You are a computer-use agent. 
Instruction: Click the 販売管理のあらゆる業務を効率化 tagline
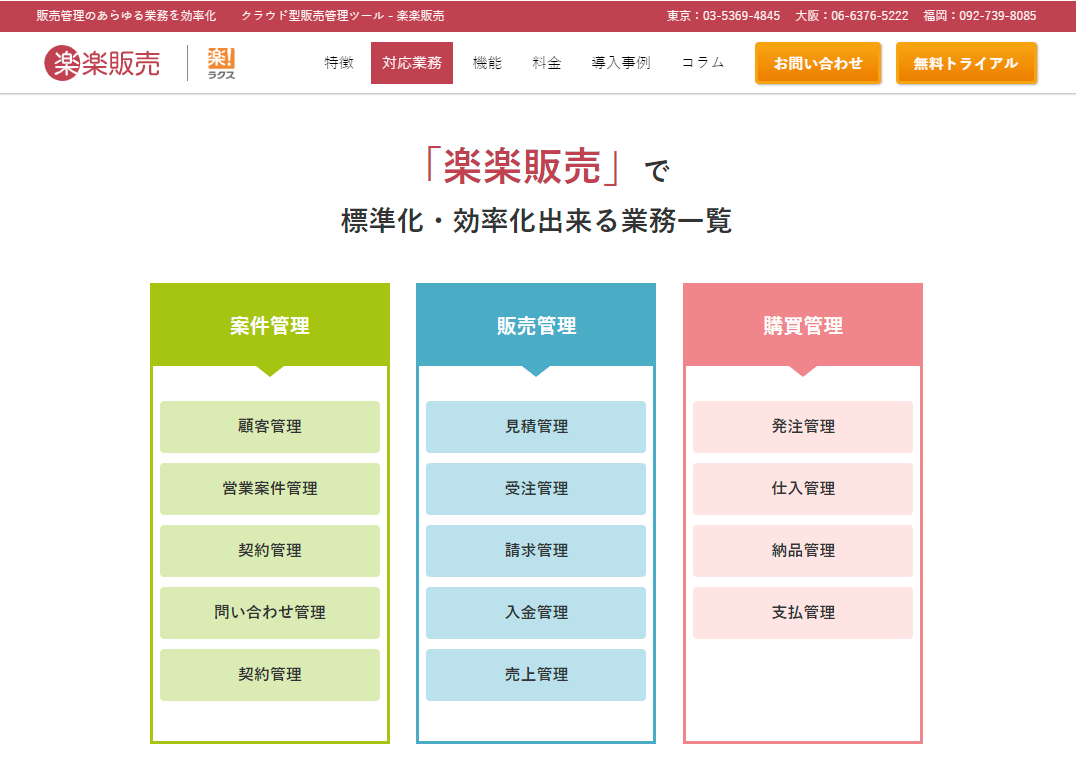(x=126, y=16)
